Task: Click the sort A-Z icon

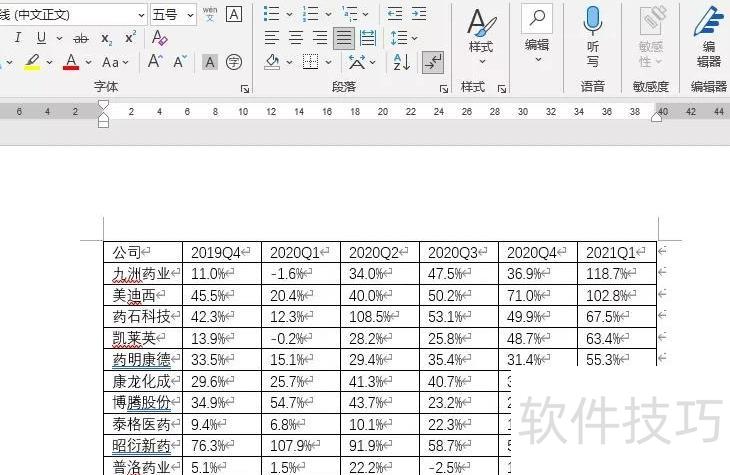Action: click(x=402, y=62)
